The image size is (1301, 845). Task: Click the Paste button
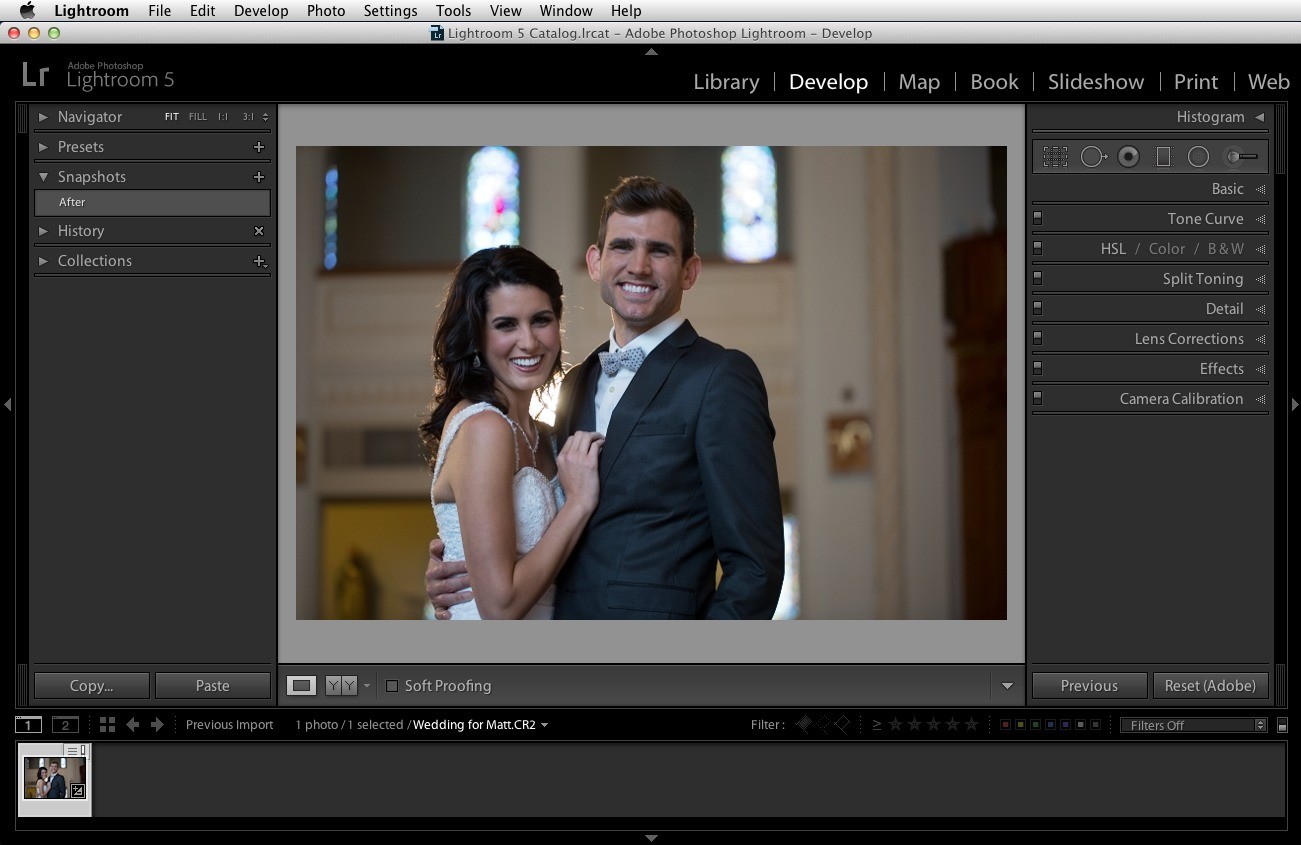pyautogui.click(x=213, y=686)
